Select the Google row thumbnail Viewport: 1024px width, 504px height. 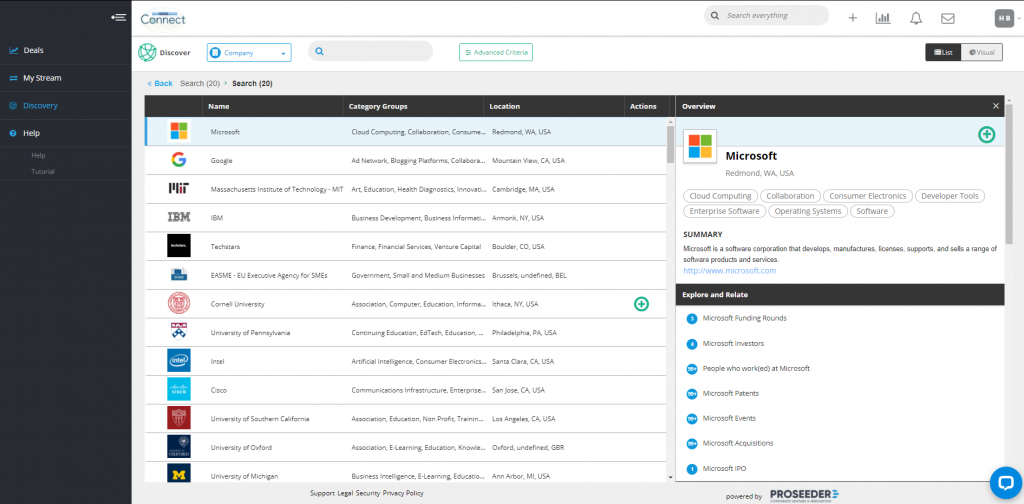tap(178, 160)
